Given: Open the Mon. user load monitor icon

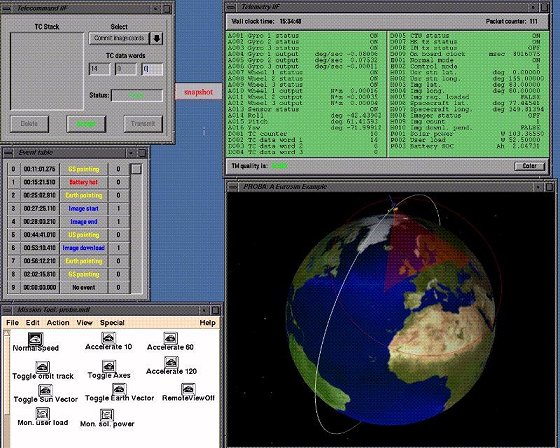Looking at the screenshot, I should (x=42, y=414).
